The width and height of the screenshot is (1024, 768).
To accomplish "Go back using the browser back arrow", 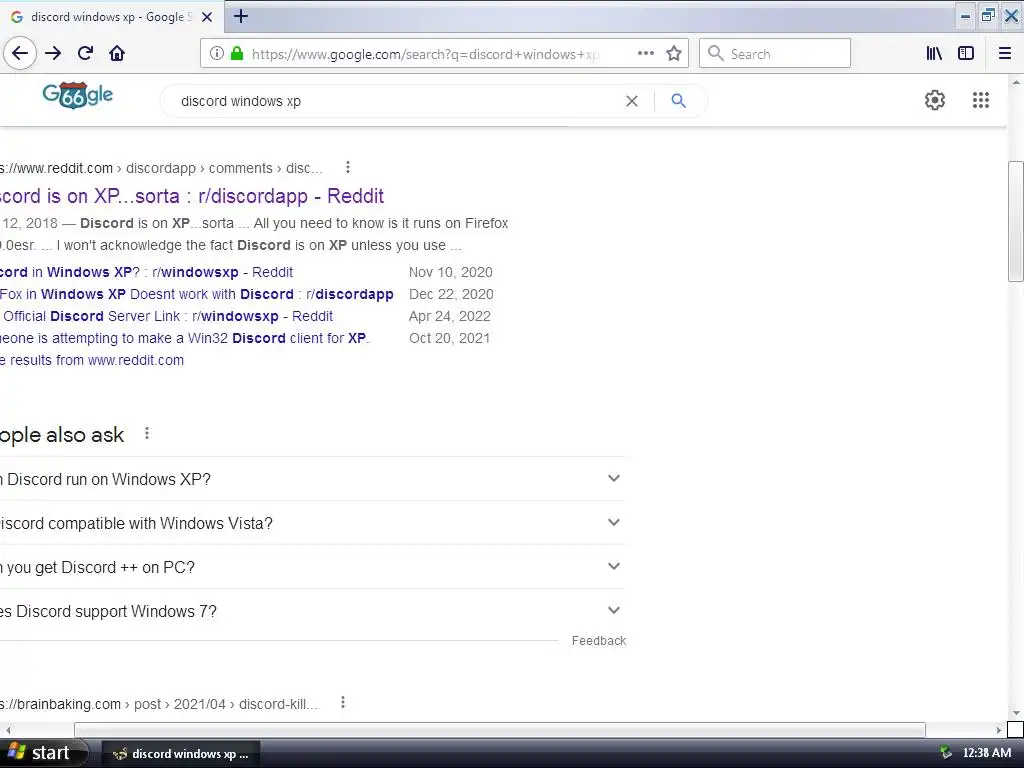I will [20, 54].
